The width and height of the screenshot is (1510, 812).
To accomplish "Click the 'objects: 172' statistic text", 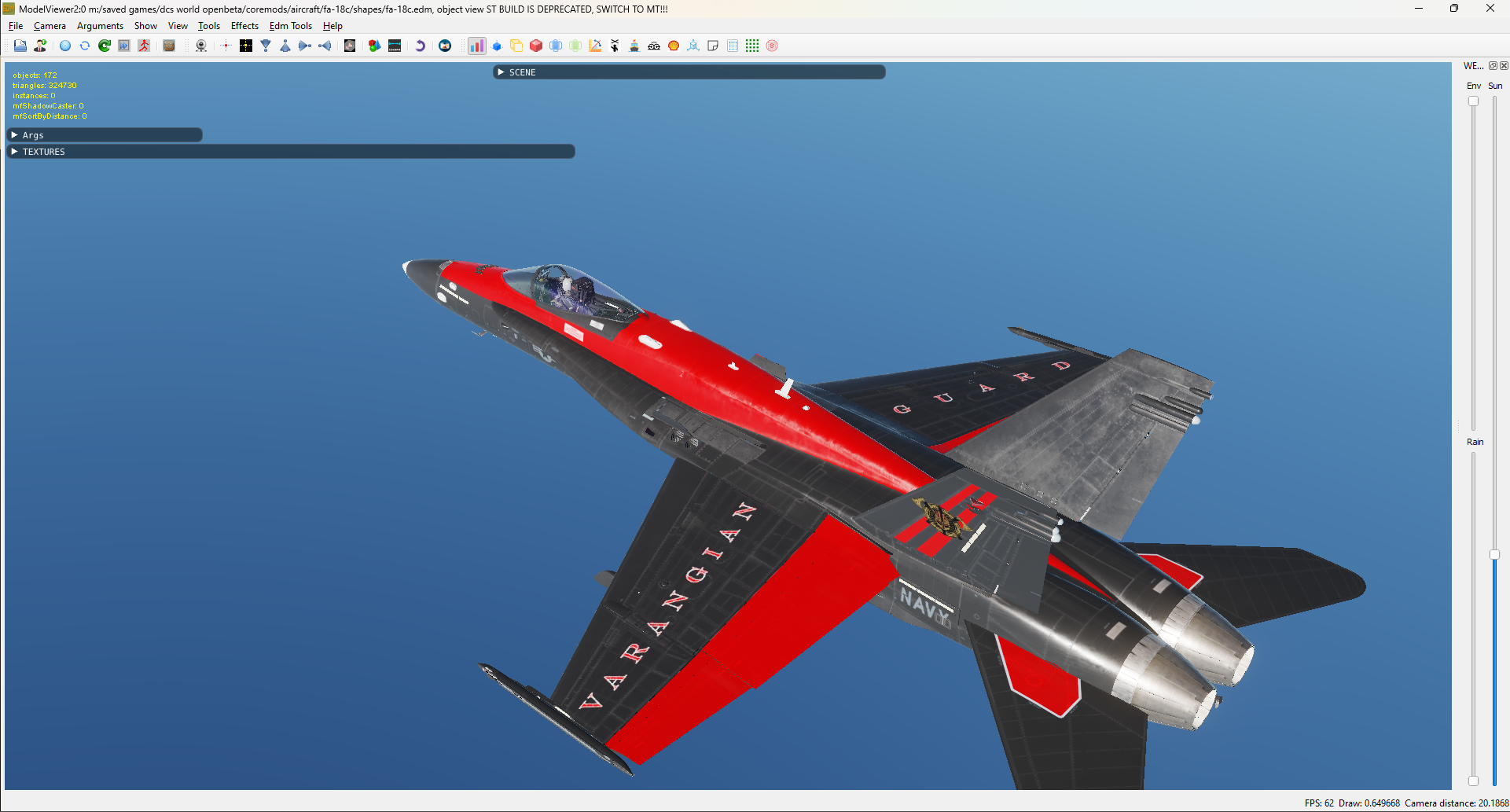I will pos(35,75).
